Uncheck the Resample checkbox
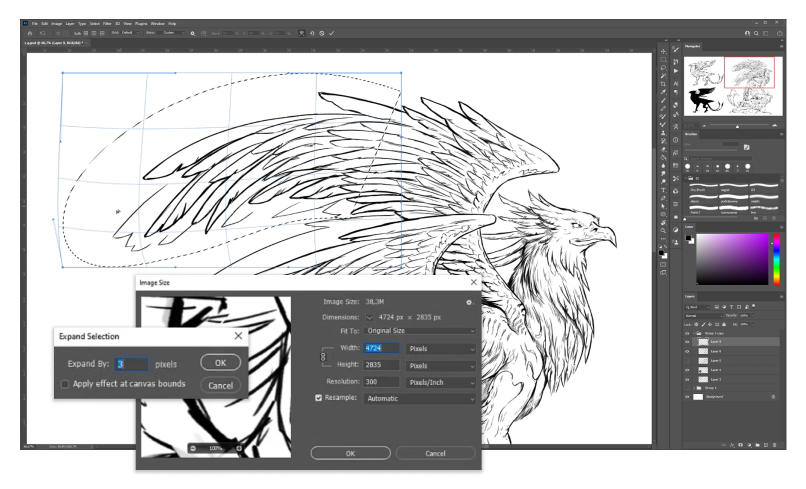The width and height of the screenshot is (806, 489). 319,398
